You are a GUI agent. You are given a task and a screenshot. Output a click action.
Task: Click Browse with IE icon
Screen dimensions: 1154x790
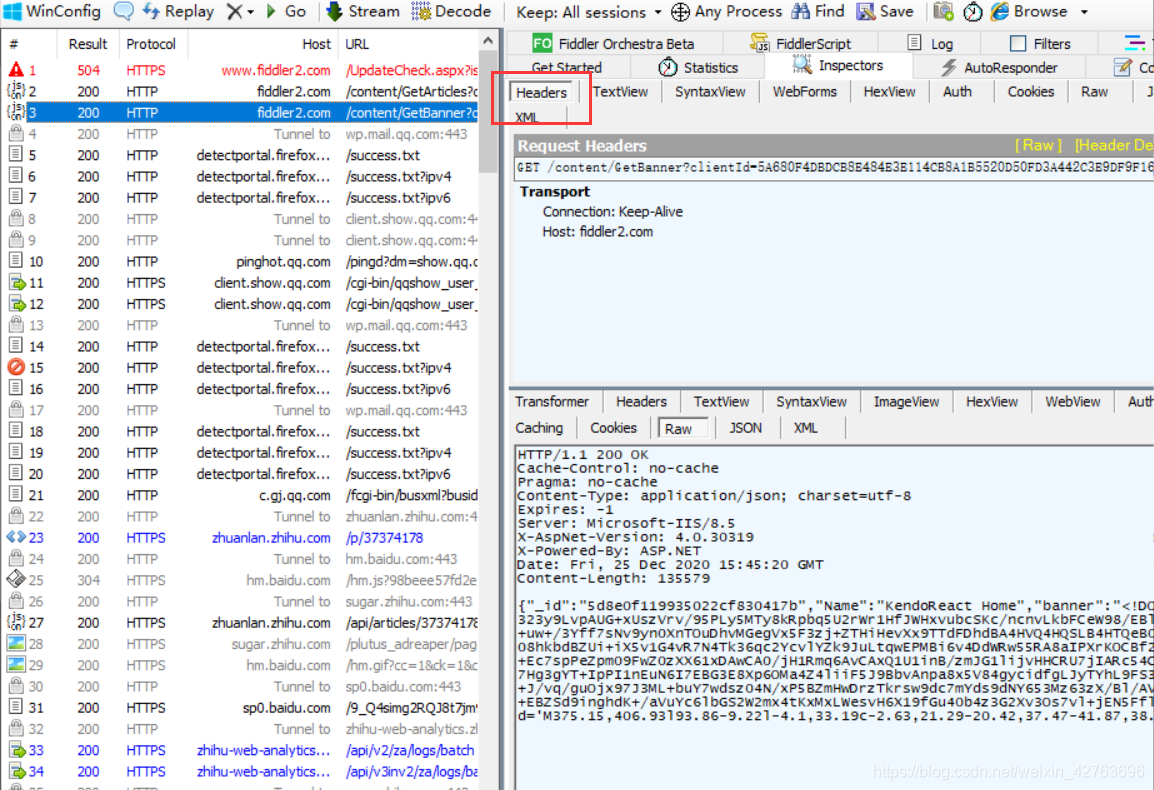pos(1029,11)
